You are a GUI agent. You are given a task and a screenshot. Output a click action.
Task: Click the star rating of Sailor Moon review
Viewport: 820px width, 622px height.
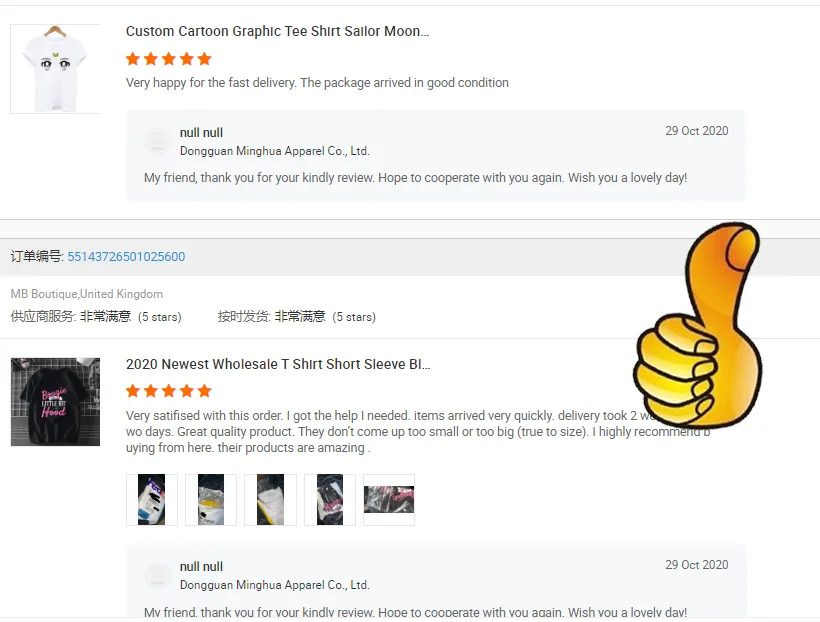pyautogui.click(x=168, y=59)
